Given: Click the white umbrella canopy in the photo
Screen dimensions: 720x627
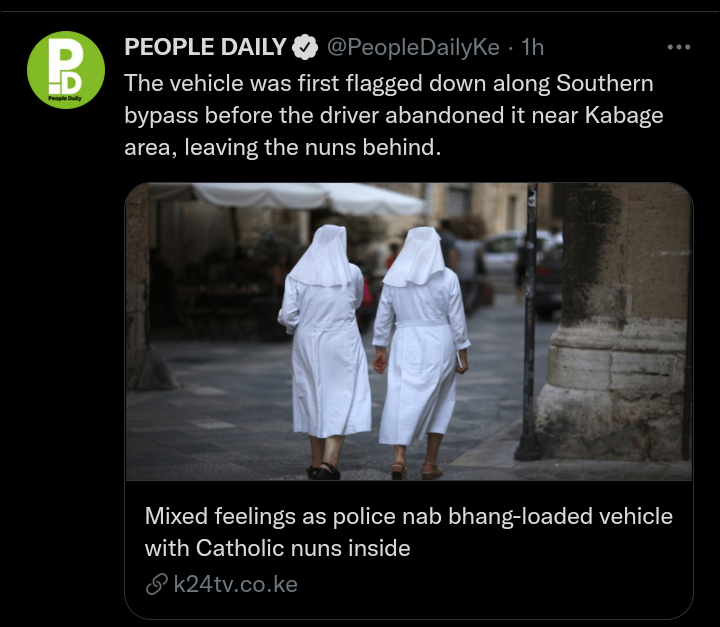Looking at the screenshot, I should pyautogui.click(x=287, y=198).
